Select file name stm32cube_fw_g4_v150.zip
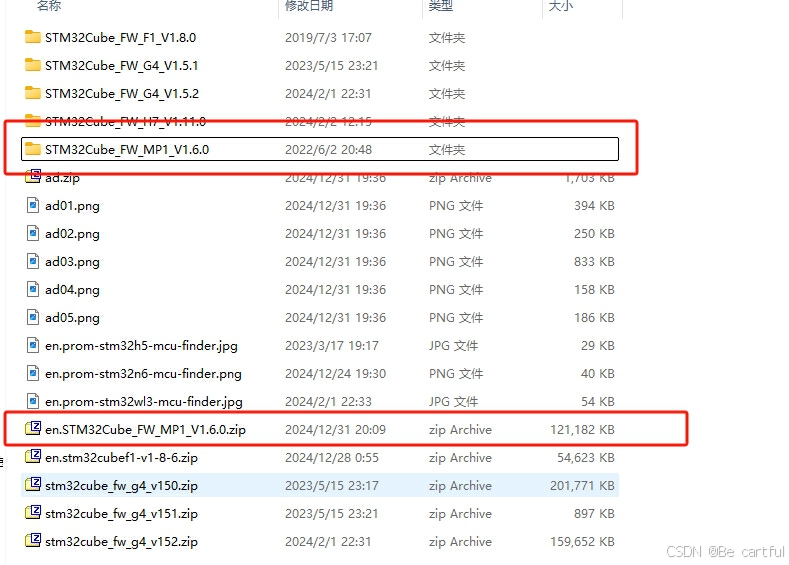 pos(121,486)
